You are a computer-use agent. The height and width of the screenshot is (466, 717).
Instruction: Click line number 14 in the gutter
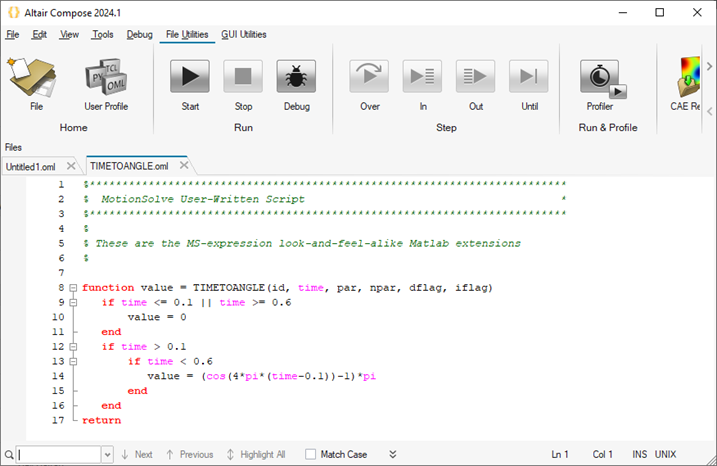pos(58,376)
